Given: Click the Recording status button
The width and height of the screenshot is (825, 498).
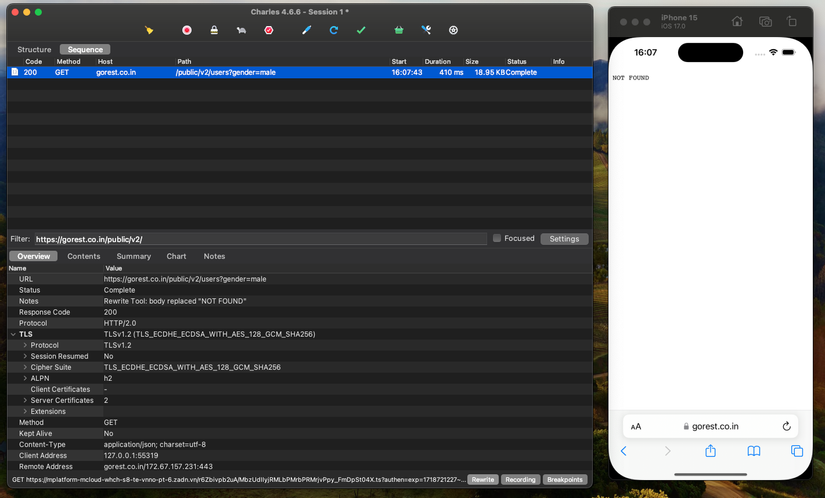Looking at the screenshot, I should click(x=520, y=480).
